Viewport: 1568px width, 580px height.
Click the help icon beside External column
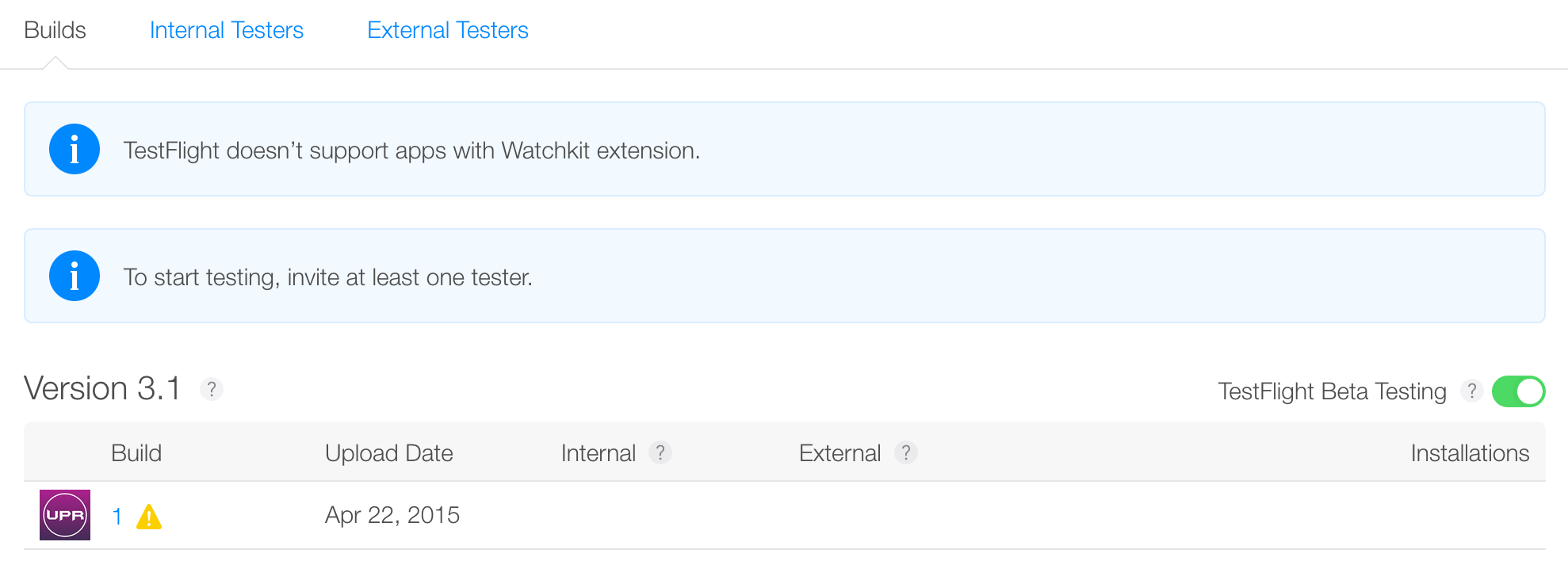(x=905, y=452)
